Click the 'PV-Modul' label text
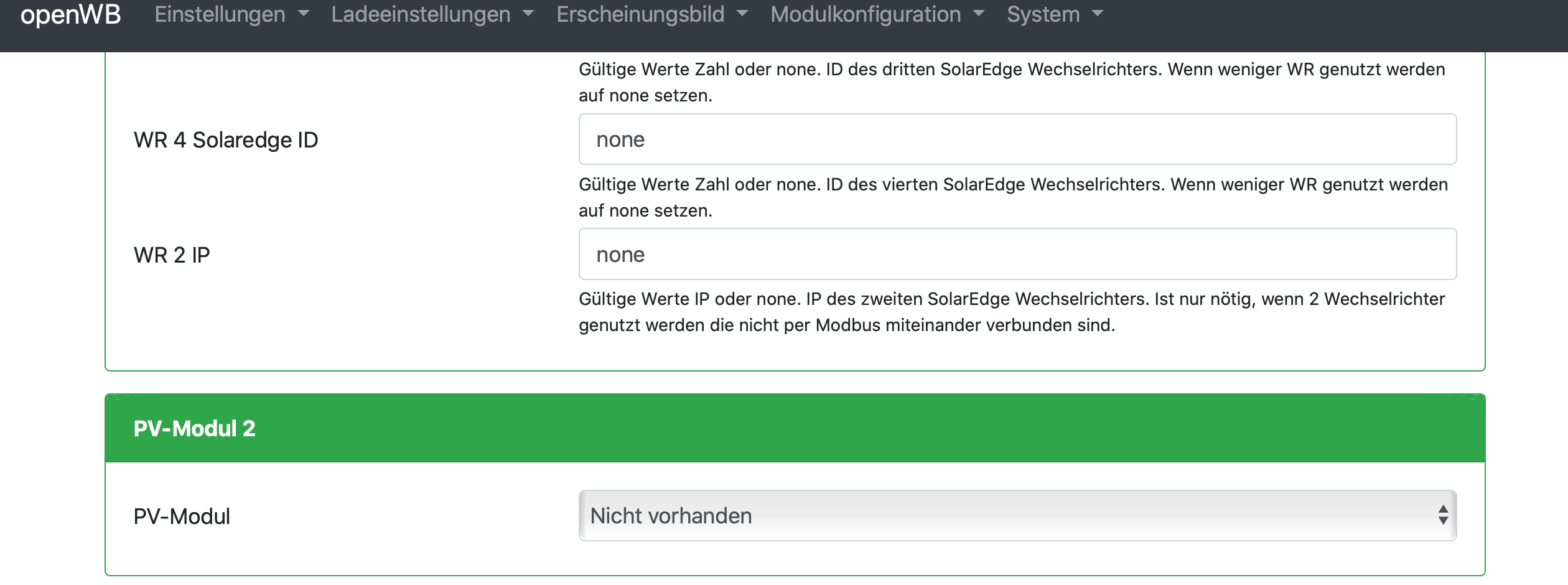Screen dimensions: 1568x585 [x=182, y=517]
